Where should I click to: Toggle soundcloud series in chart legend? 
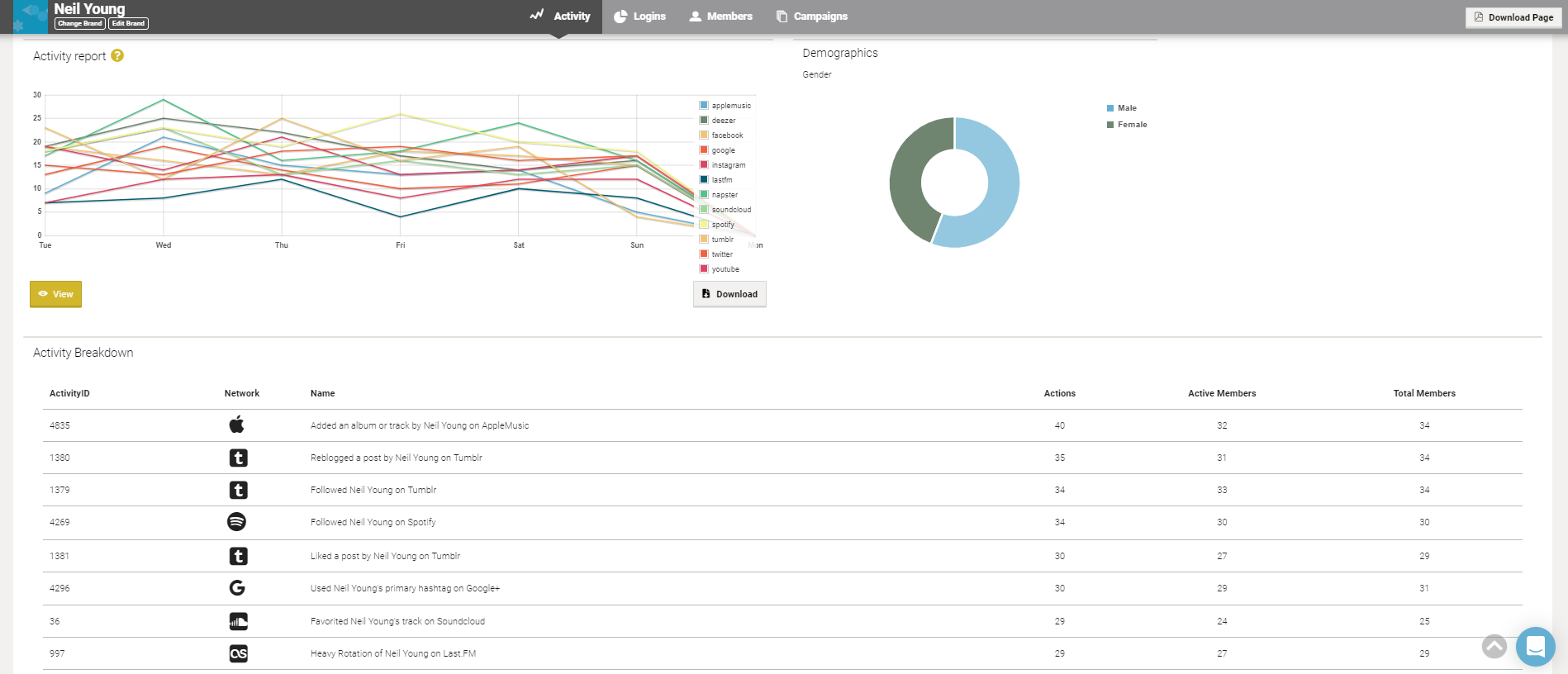(x=725, y=210)
